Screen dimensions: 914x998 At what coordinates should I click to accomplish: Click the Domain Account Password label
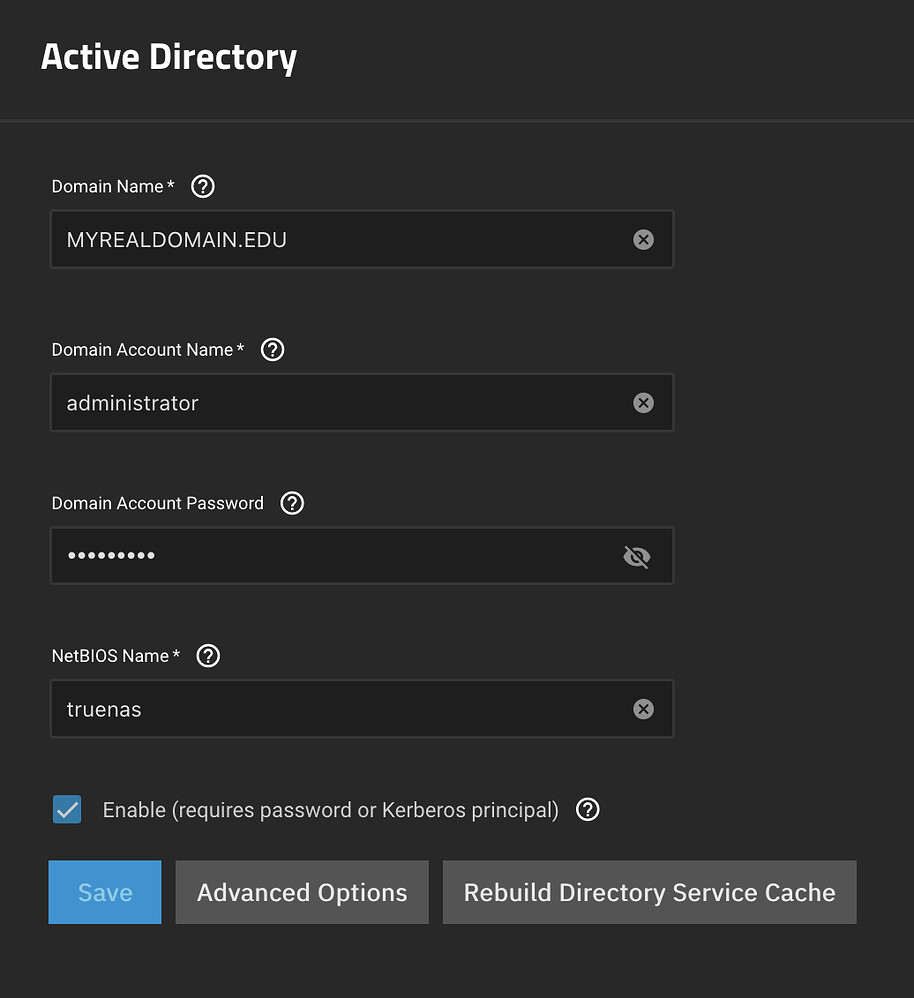[x=158, y=503]
